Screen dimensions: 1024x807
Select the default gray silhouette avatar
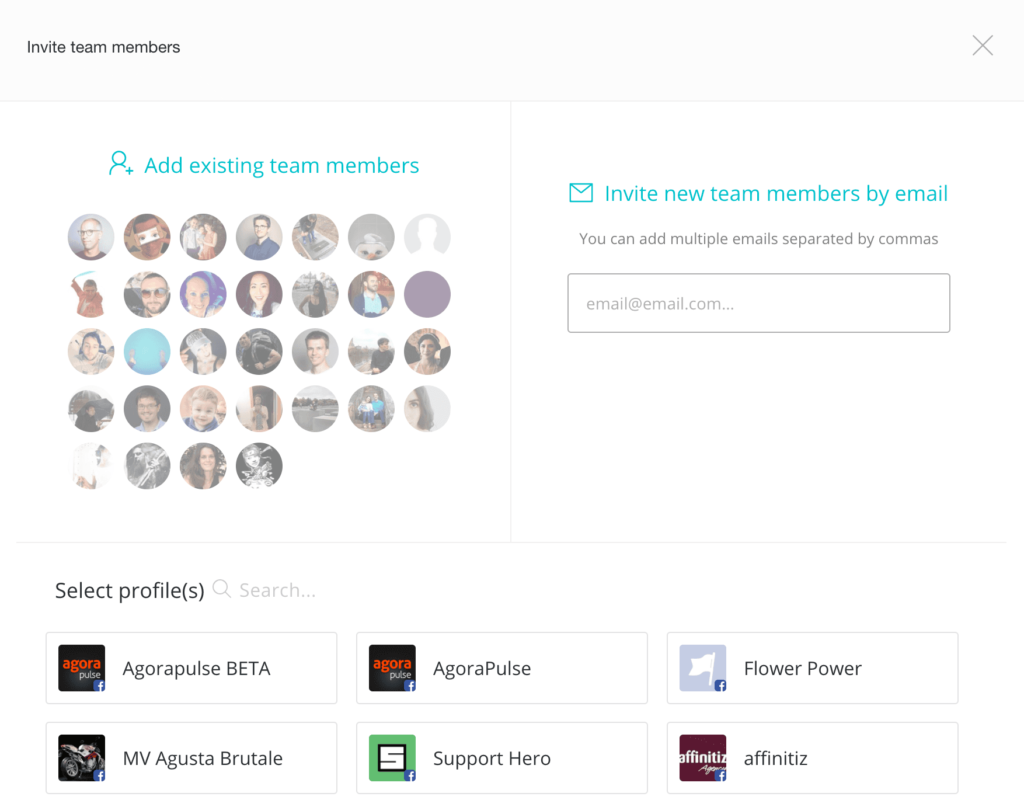[x=427, y=237]
